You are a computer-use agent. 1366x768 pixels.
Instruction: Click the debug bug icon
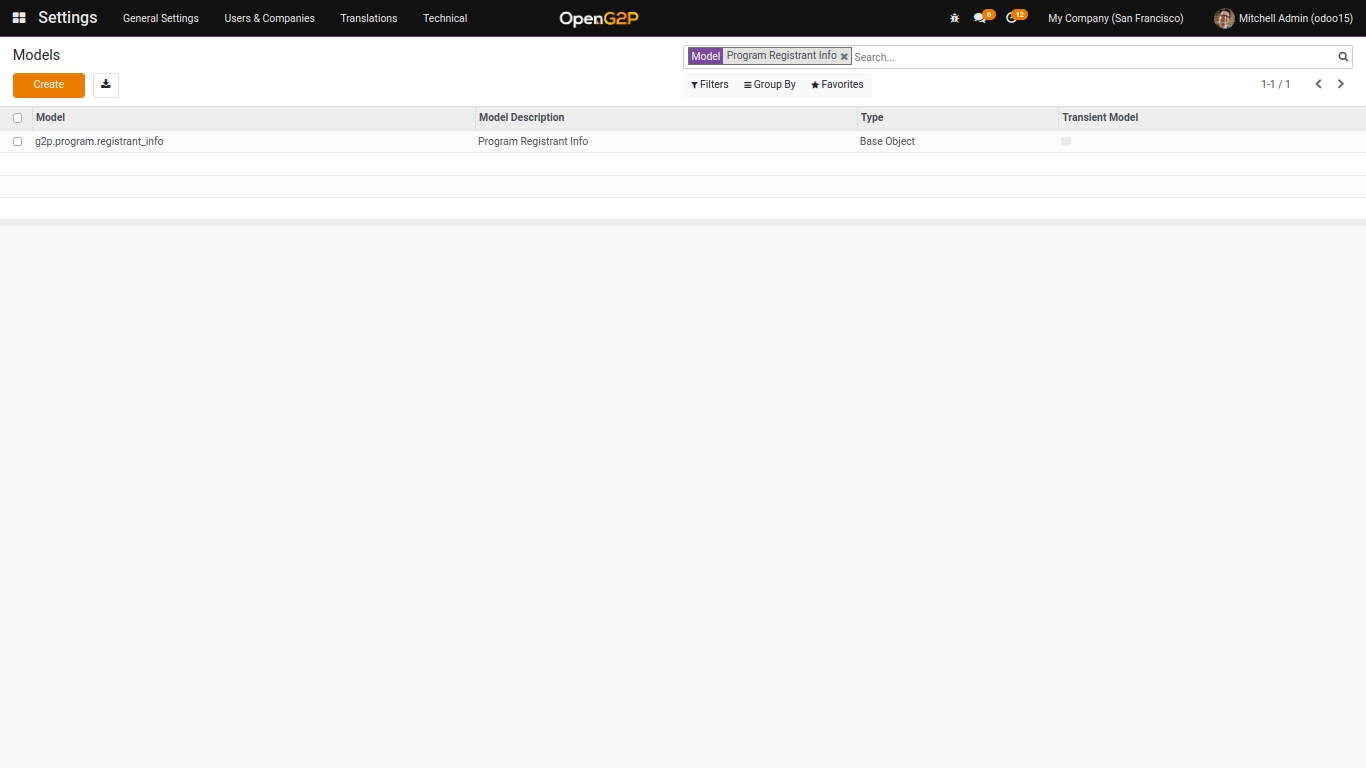click(954, 18)
